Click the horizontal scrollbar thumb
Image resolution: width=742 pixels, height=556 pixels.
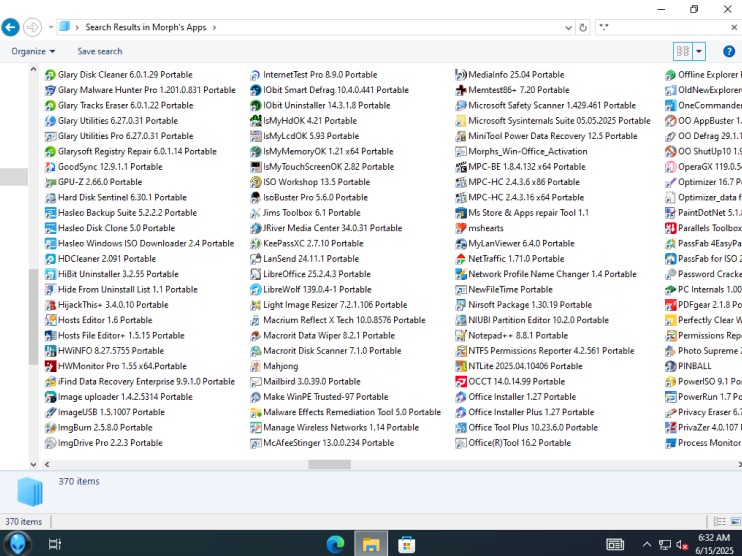[x=329, y=465]
